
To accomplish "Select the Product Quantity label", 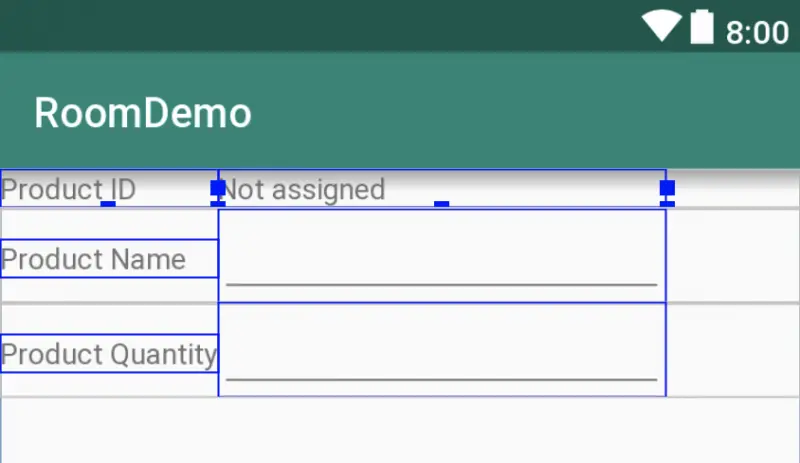I will click(109, 354).
